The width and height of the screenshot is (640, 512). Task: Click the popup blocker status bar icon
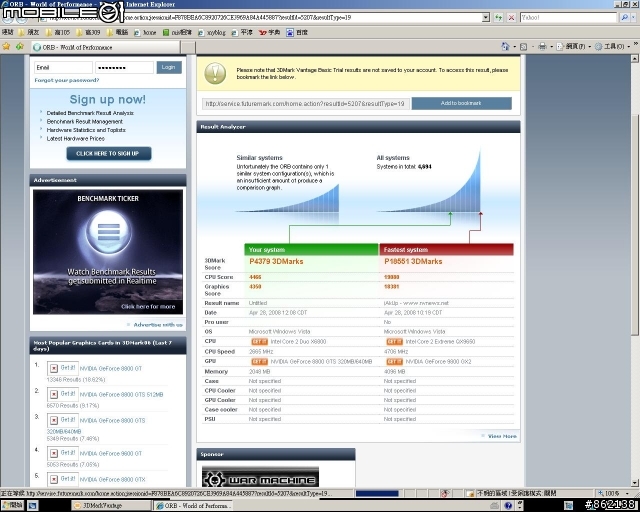444,493
